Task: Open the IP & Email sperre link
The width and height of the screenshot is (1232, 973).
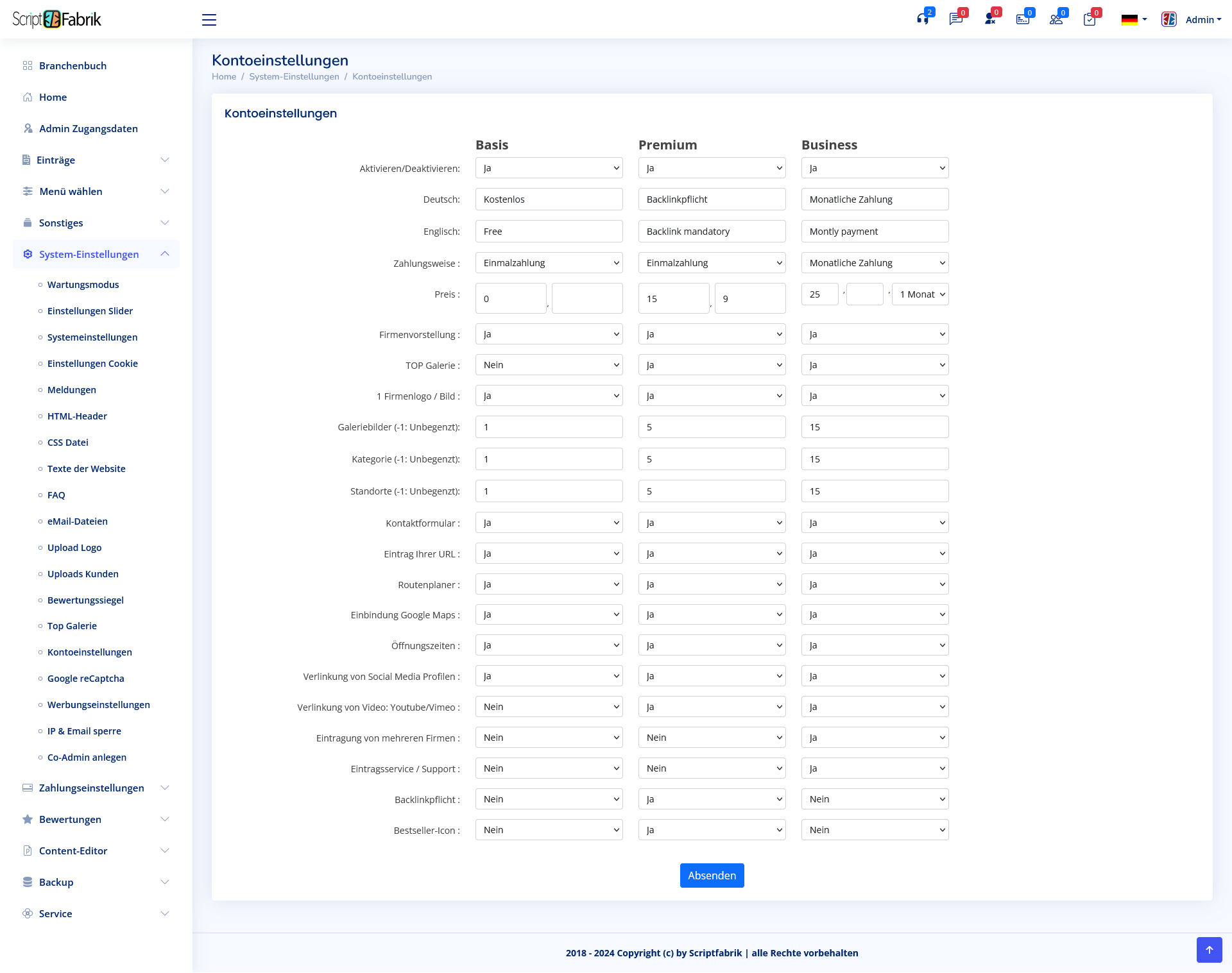Action: 84,731
